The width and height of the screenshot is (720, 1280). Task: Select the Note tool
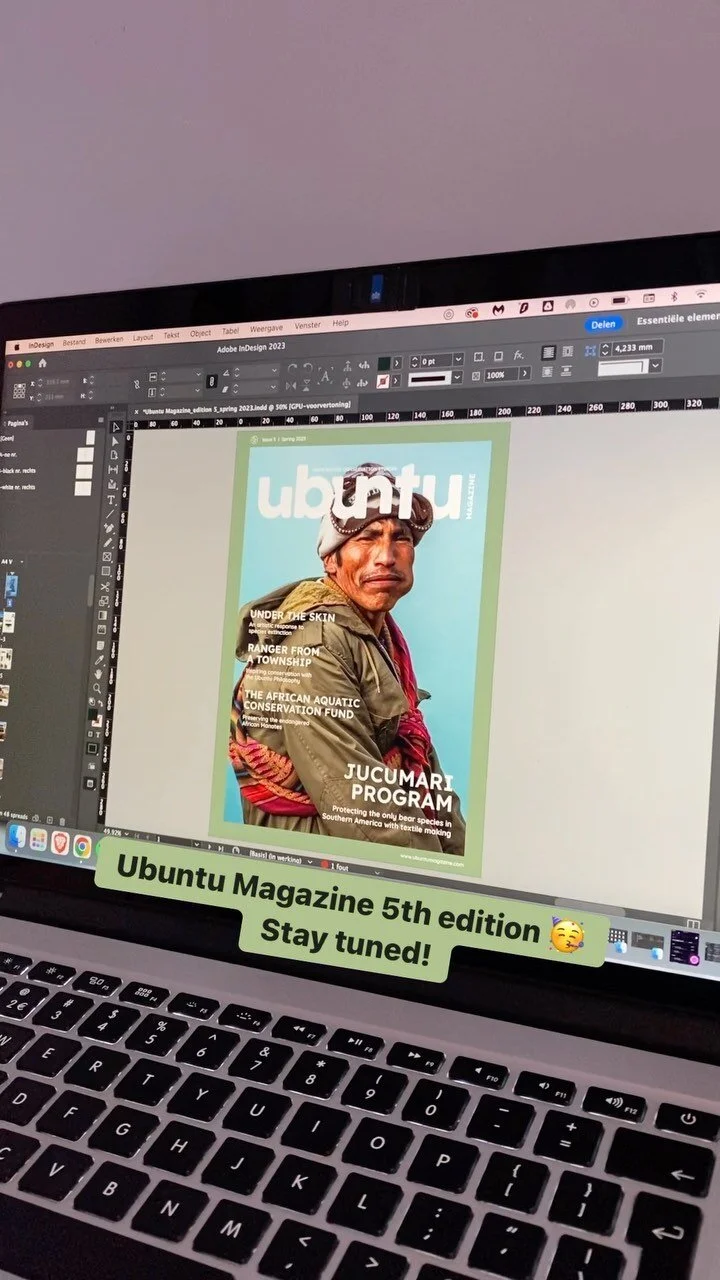click(100, 645)
